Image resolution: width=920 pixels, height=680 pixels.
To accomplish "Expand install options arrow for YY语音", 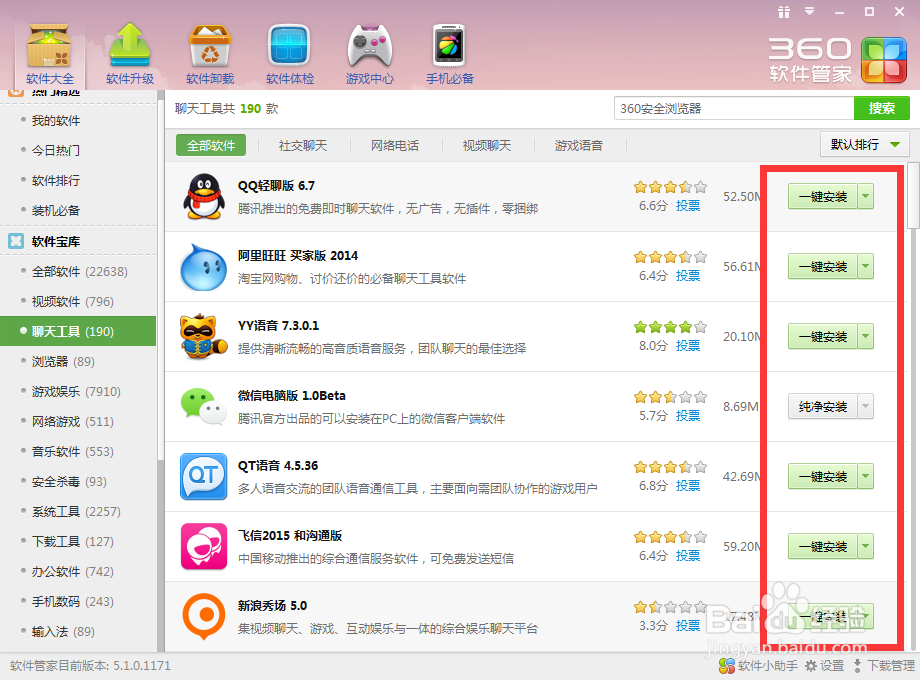I will coord(865,336).
